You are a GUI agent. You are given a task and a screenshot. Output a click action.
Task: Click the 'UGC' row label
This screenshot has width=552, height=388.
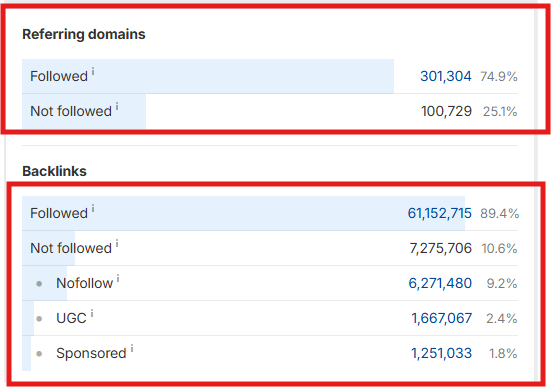(71, 318)
